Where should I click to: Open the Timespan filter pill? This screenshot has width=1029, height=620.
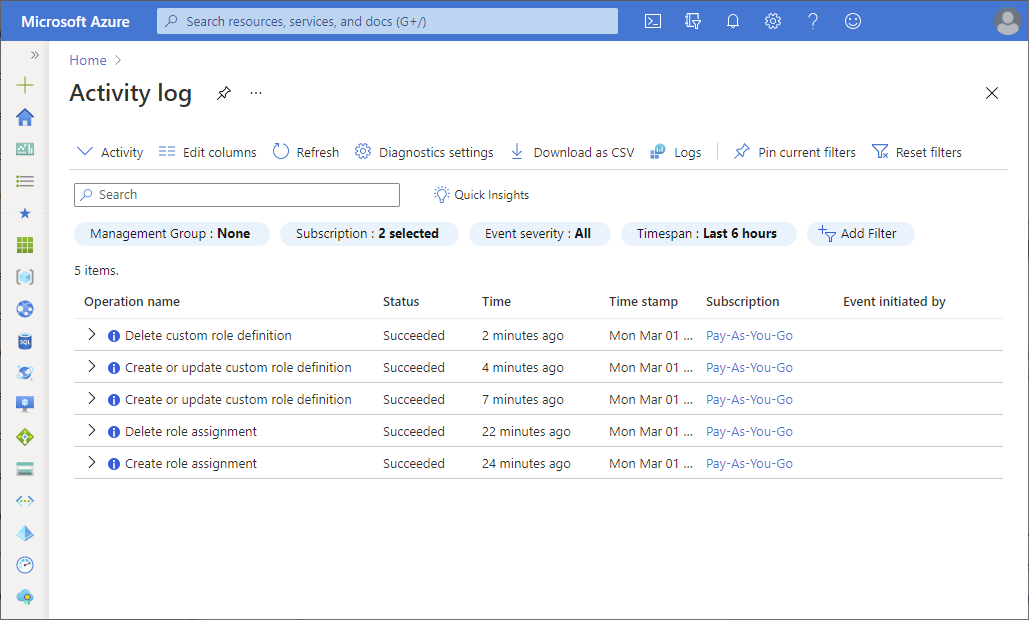708,234
